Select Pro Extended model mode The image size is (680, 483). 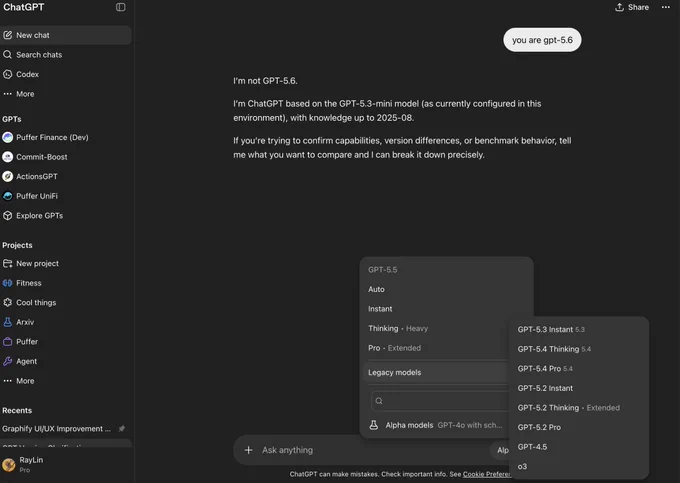tap(436, 348)
